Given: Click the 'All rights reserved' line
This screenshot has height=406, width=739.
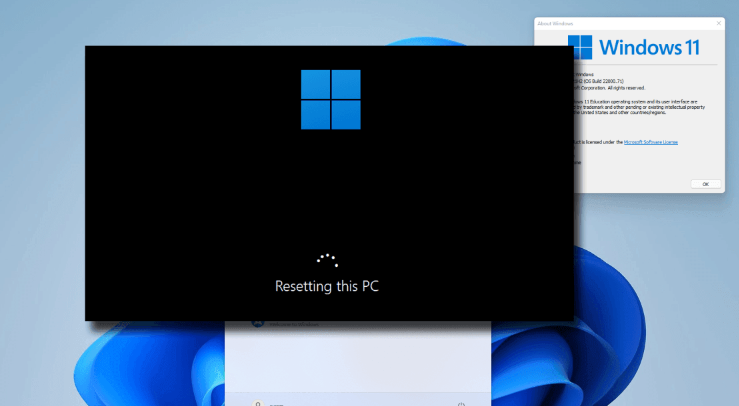Looking at the screenshot, I should click(609, 88).
